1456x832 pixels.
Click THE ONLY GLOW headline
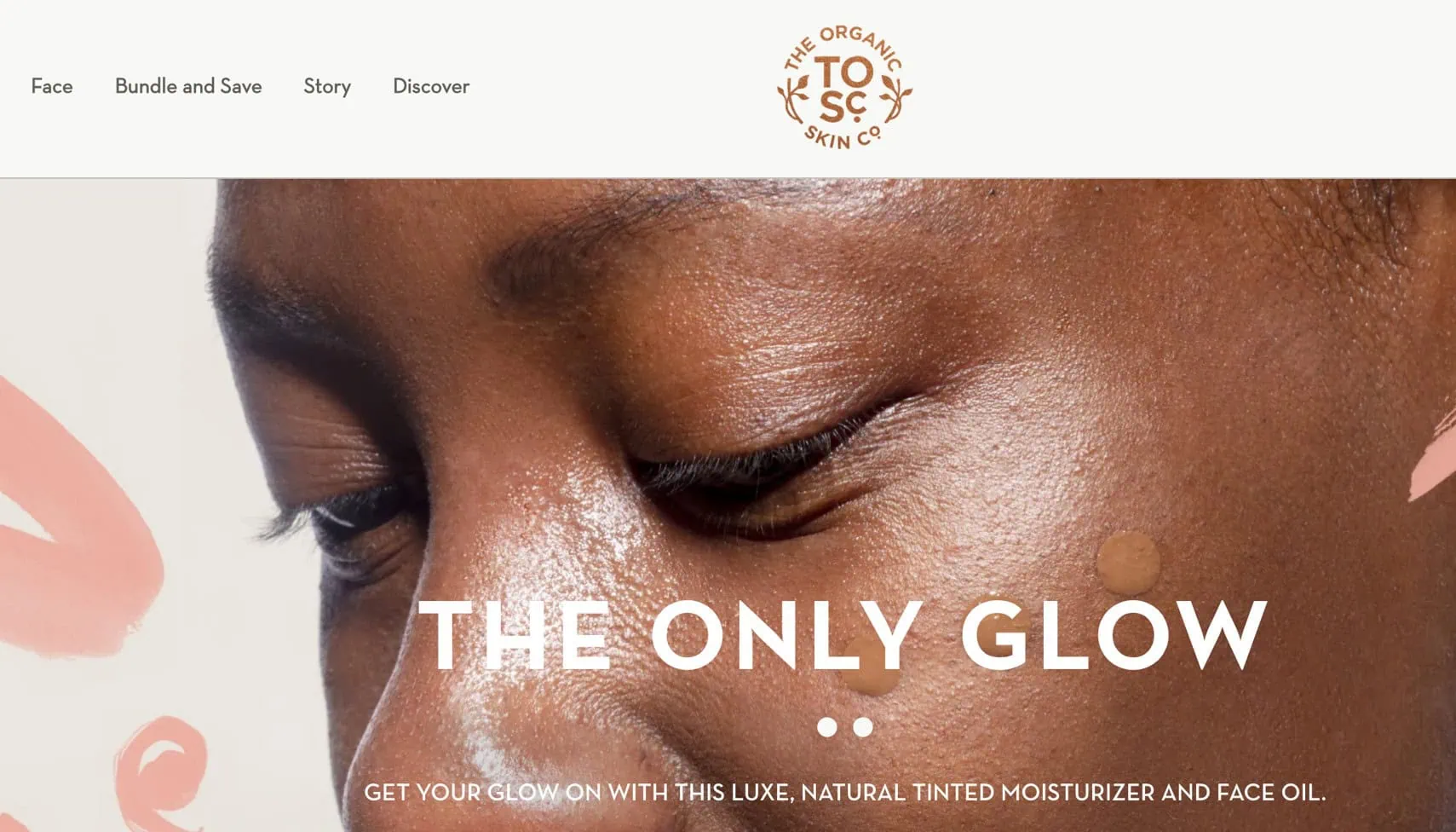843,635
